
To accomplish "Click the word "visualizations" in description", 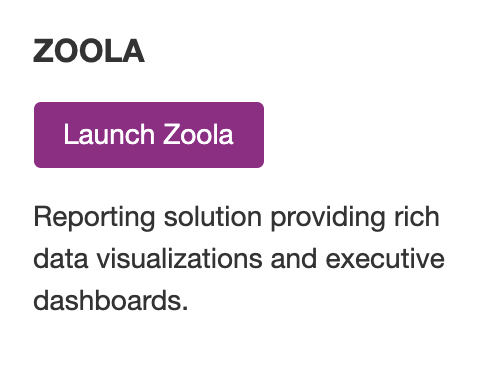I will (180, 259).
